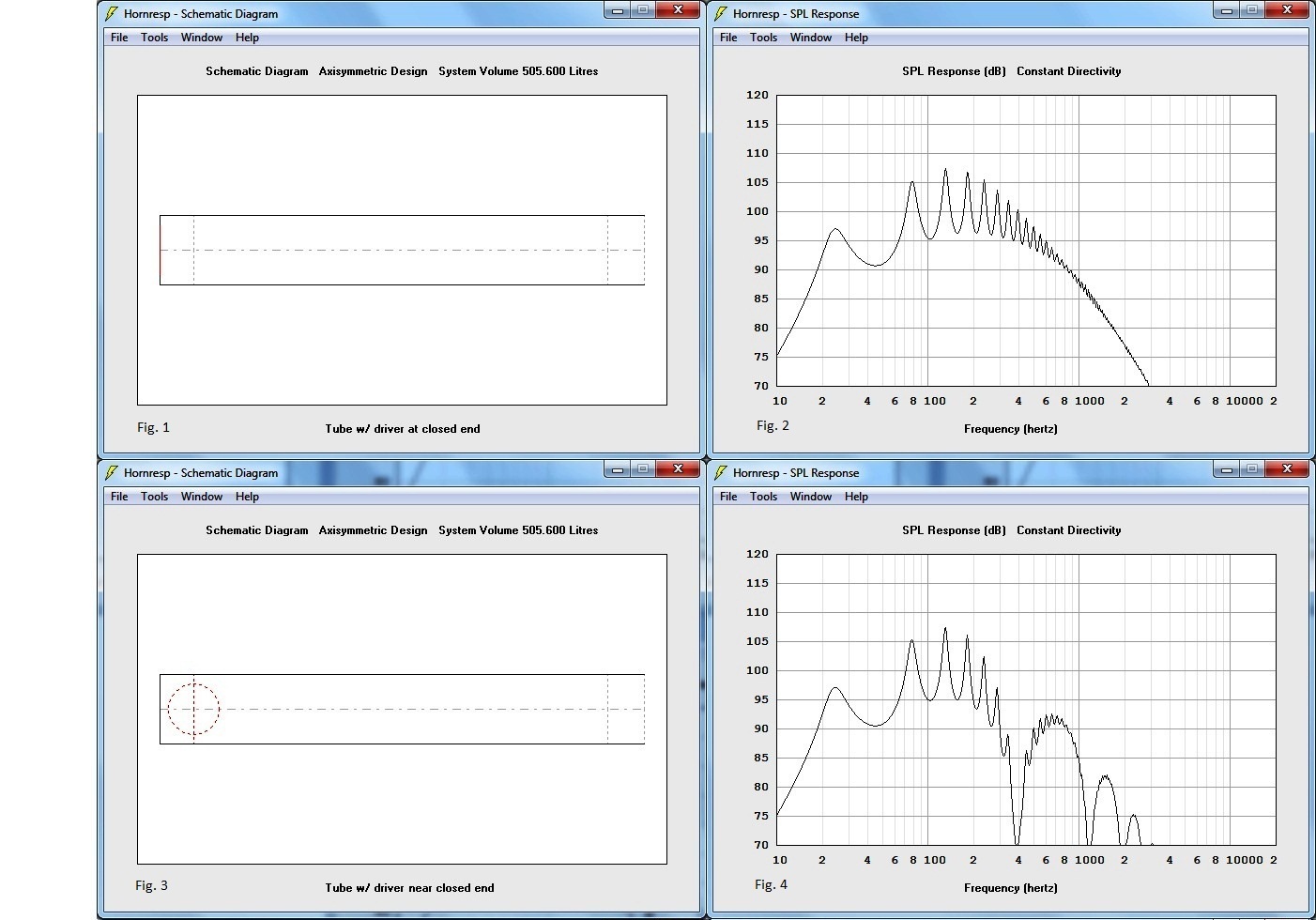Viewport: 1316px width, 920px height.
Task: Open Window menu in Fig. 1 Schematic Diagram window
Action: [x=202, y=38]
